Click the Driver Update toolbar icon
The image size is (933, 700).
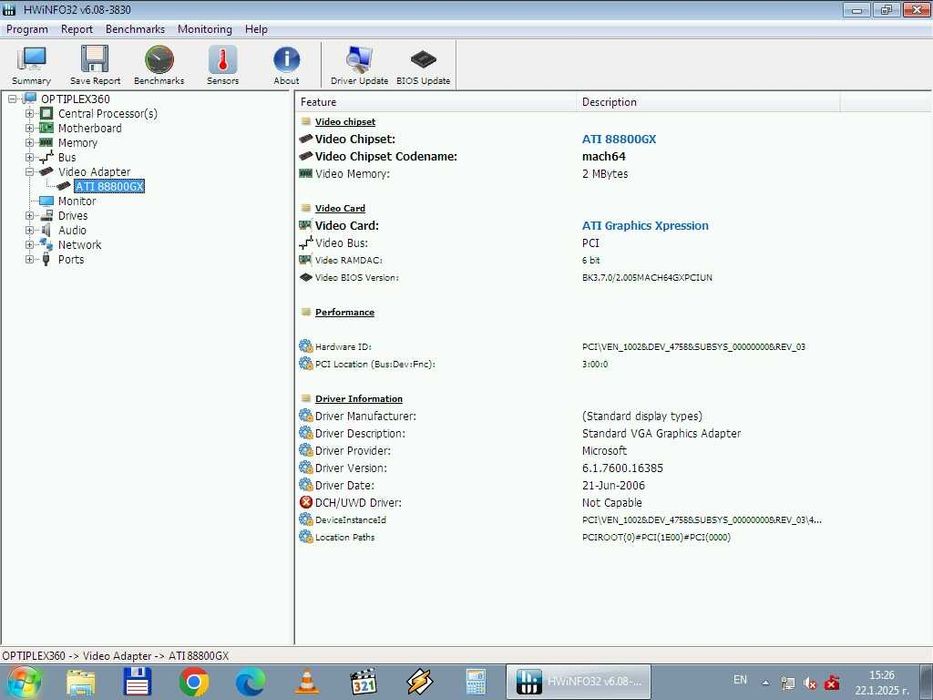pos(359,65)
